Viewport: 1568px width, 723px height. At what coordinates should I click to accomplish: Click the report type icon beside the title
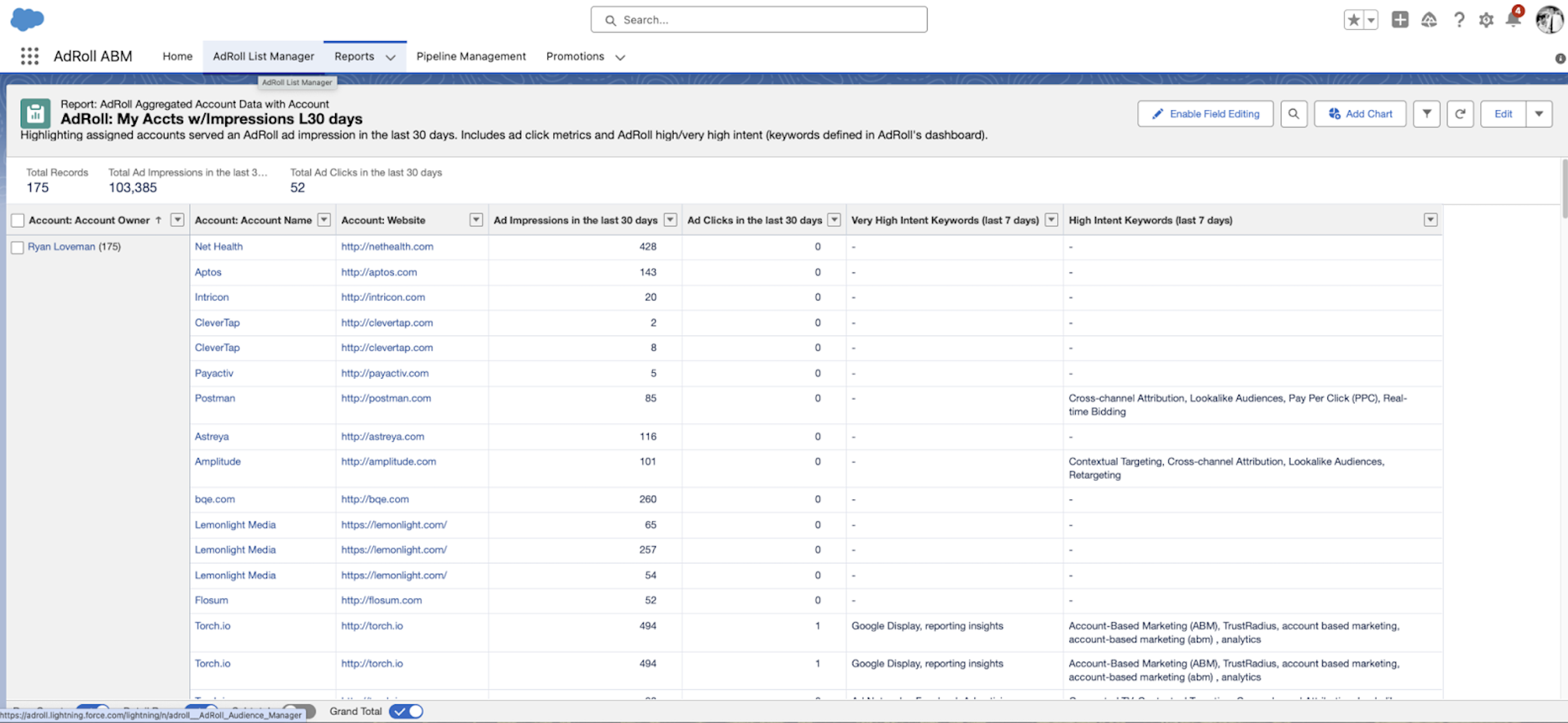(x=35, y=113)
